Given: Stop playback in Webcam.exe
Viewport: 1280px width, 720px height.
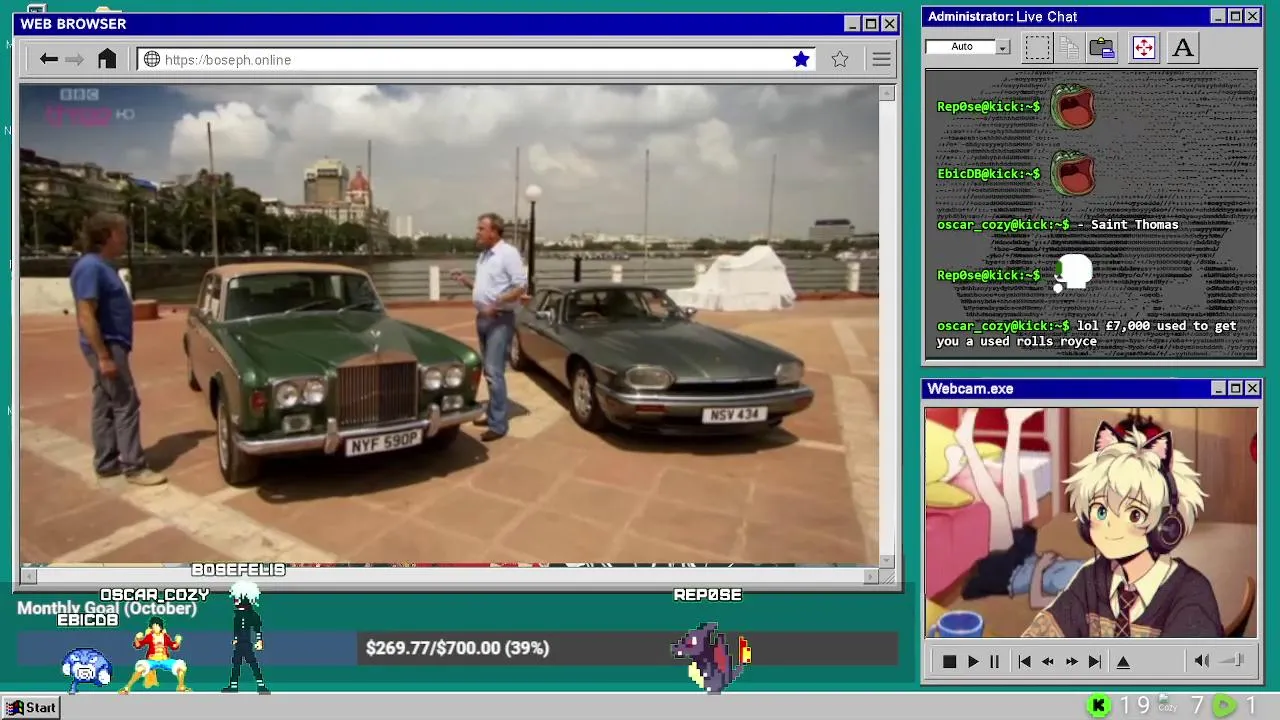Looking at the screenshot, I should [949, 661].
